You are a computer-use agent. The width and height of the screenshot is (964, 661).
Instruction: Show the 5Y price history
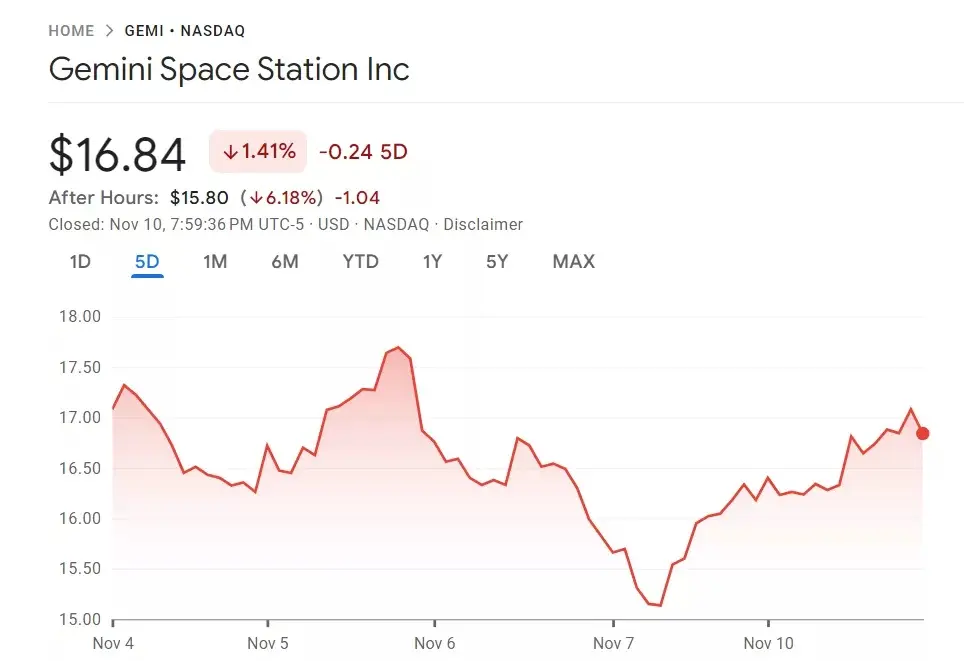pyautogui.click(x=497, y=262)
